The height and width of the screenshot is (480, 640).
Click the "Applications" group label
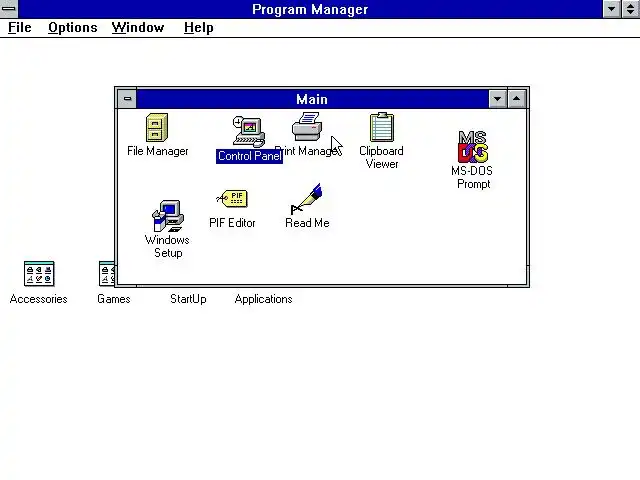pos(264,299)
